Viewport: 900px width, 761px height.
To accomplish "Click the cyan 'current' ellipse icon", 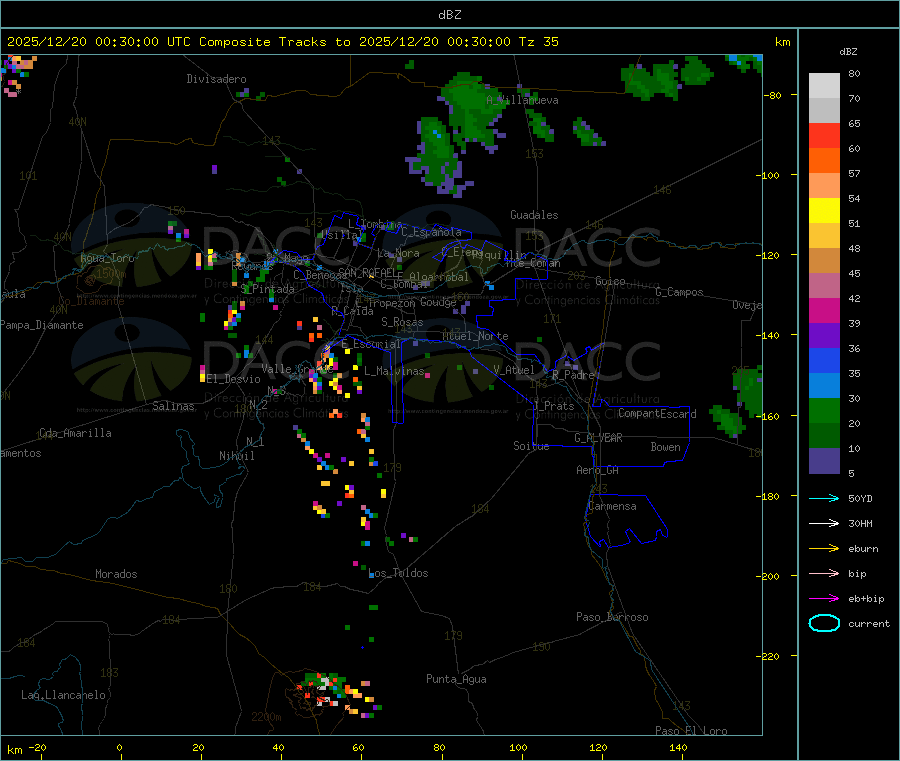I will [x=824, y=623].
